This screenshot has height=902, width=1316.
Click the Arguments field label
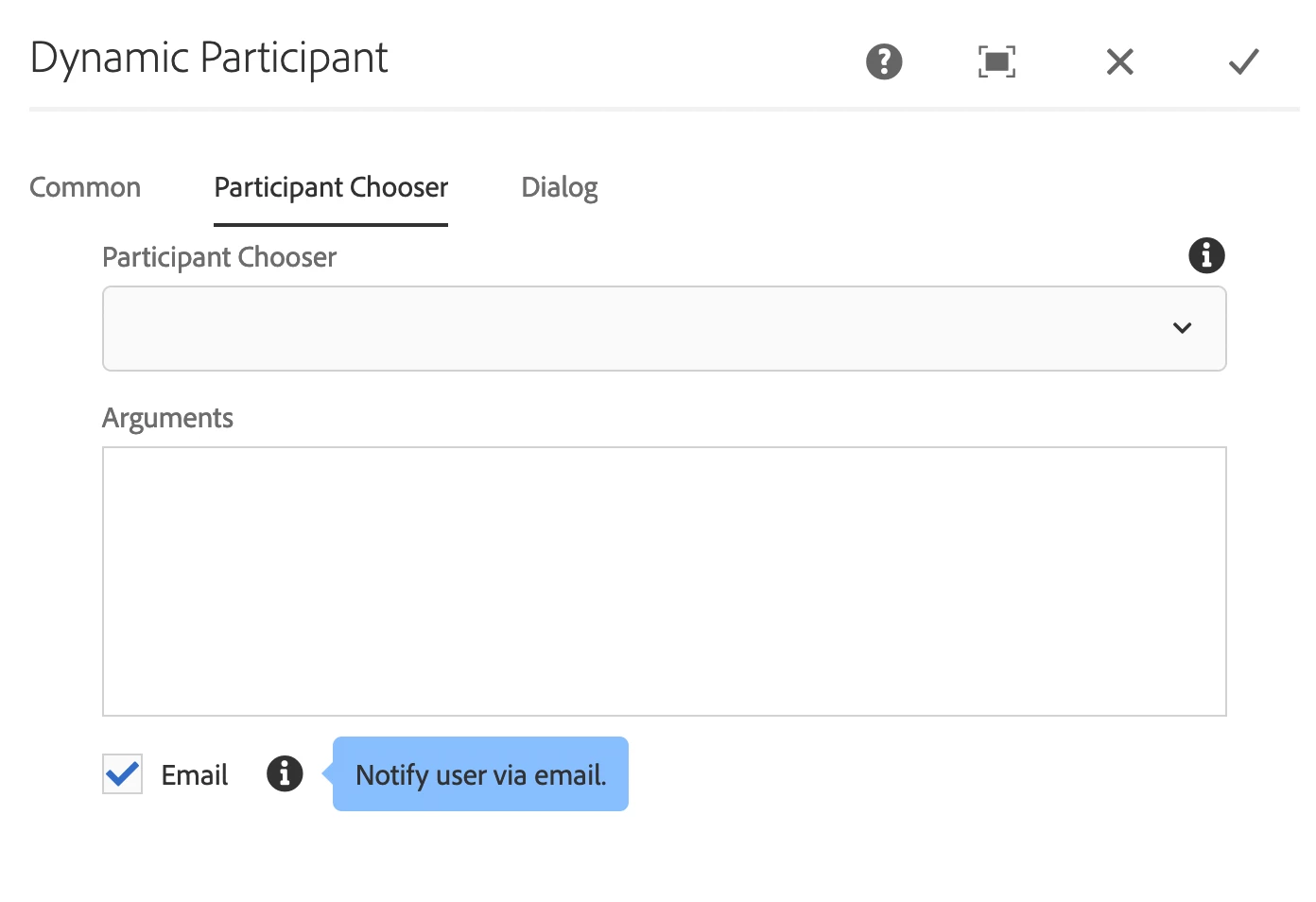[167, 418]
